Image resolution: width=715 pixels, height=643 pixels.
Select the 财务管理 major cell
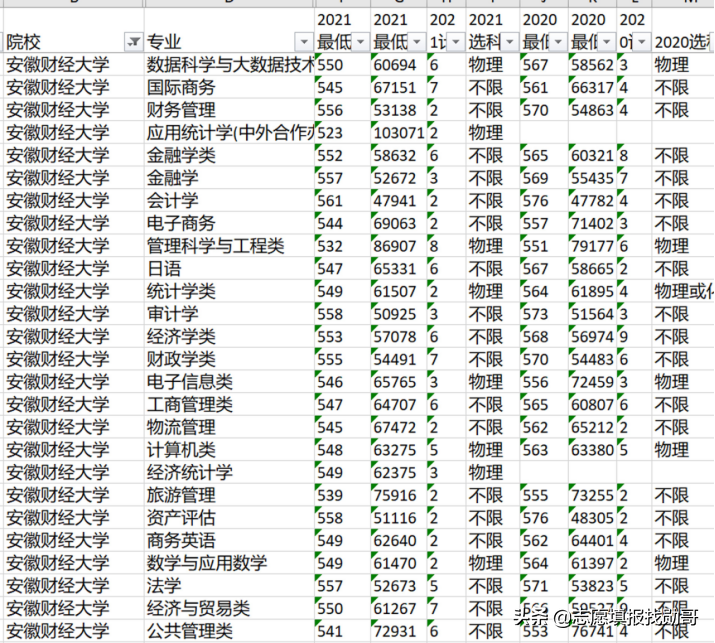click(229, 110)
